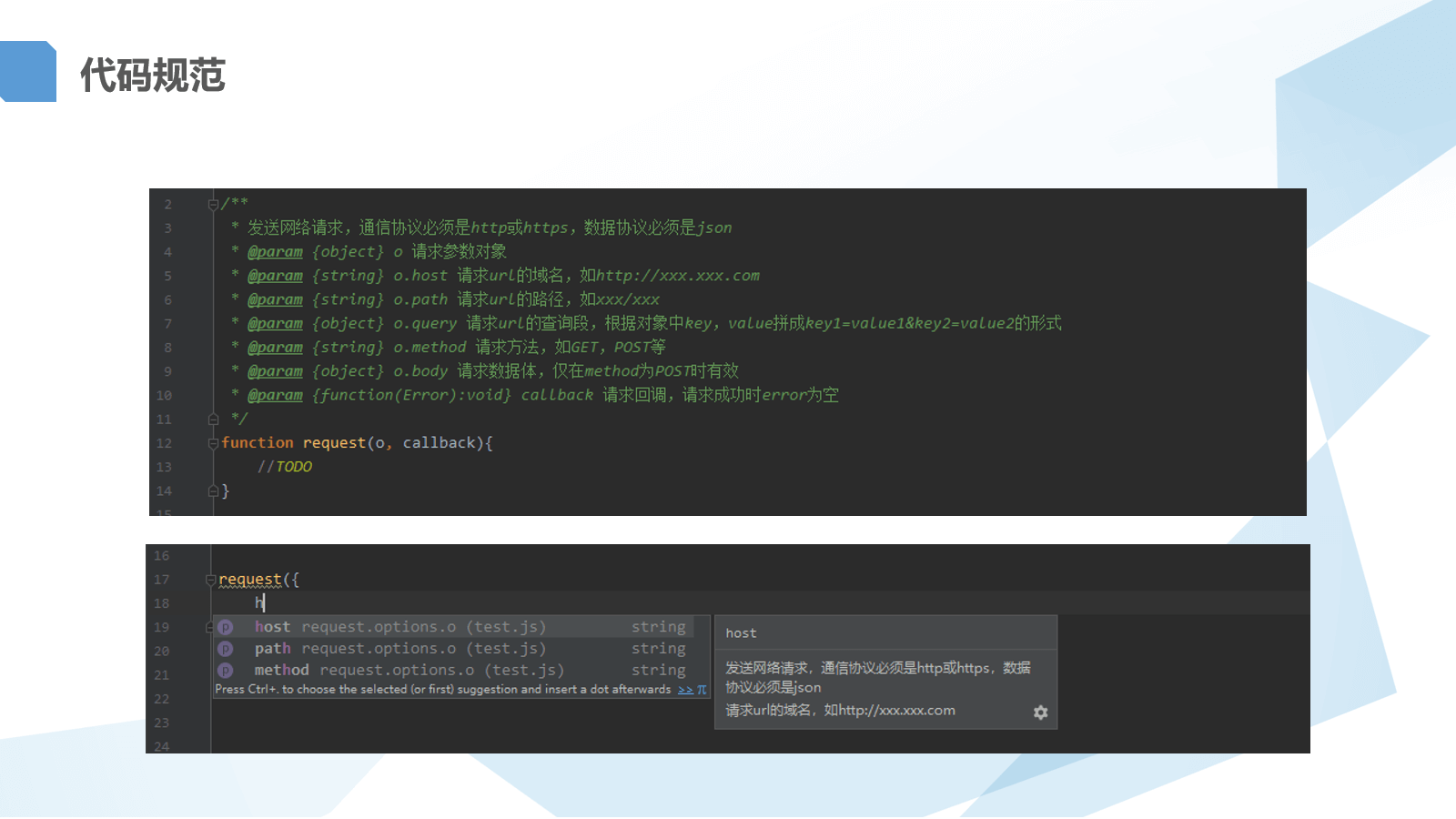This screenshot has width=1456, height=819.
Task: Click the gear icon in the documentation popup
Action: click(x=1040, y=713)
